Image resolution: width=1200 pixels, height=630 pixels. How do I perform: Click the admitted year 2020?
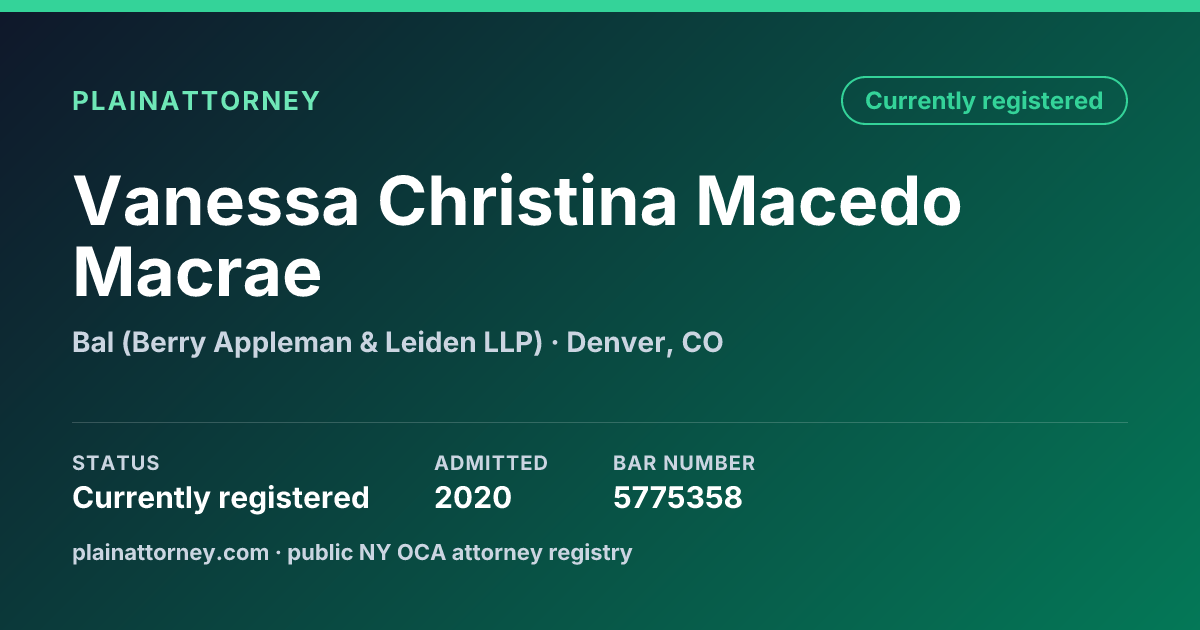click(473, 497)
